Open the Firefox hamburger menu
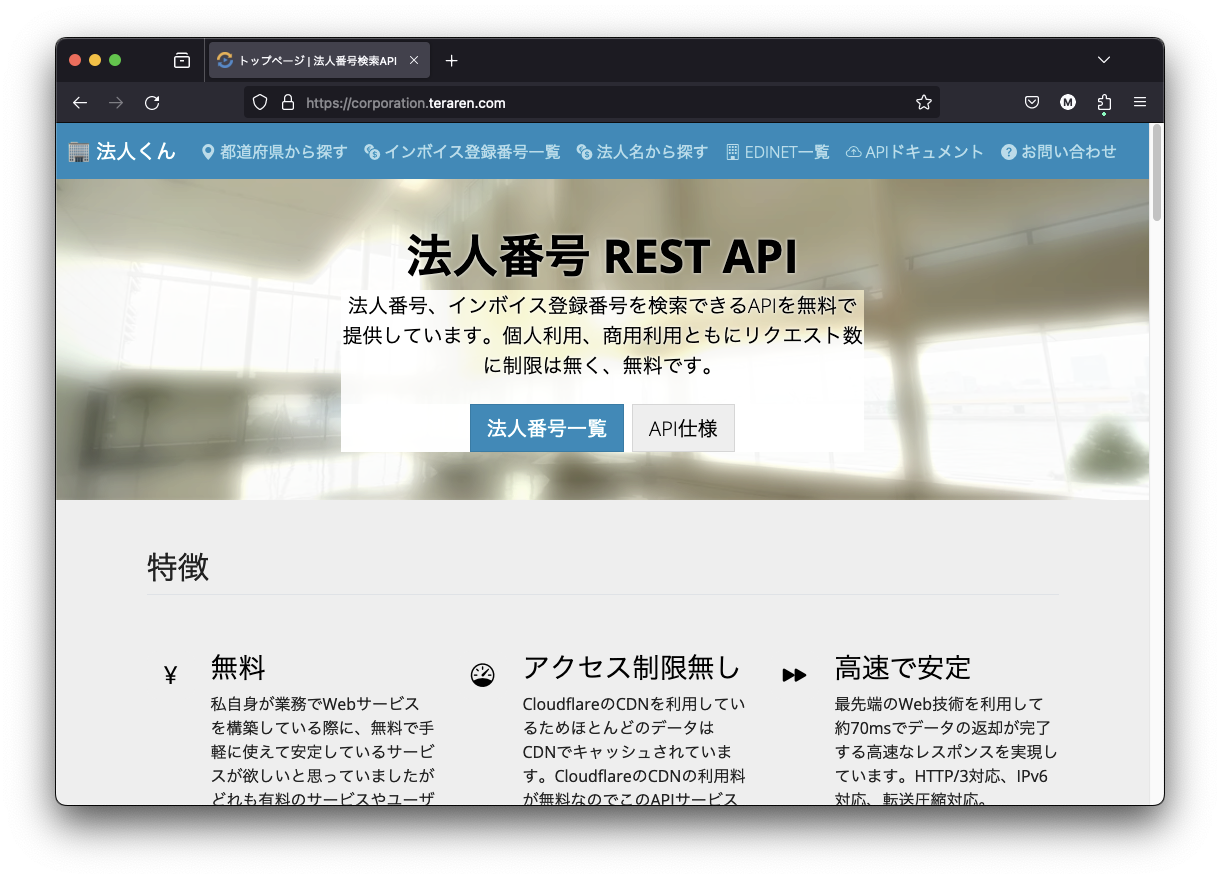 click(1140, 102)
